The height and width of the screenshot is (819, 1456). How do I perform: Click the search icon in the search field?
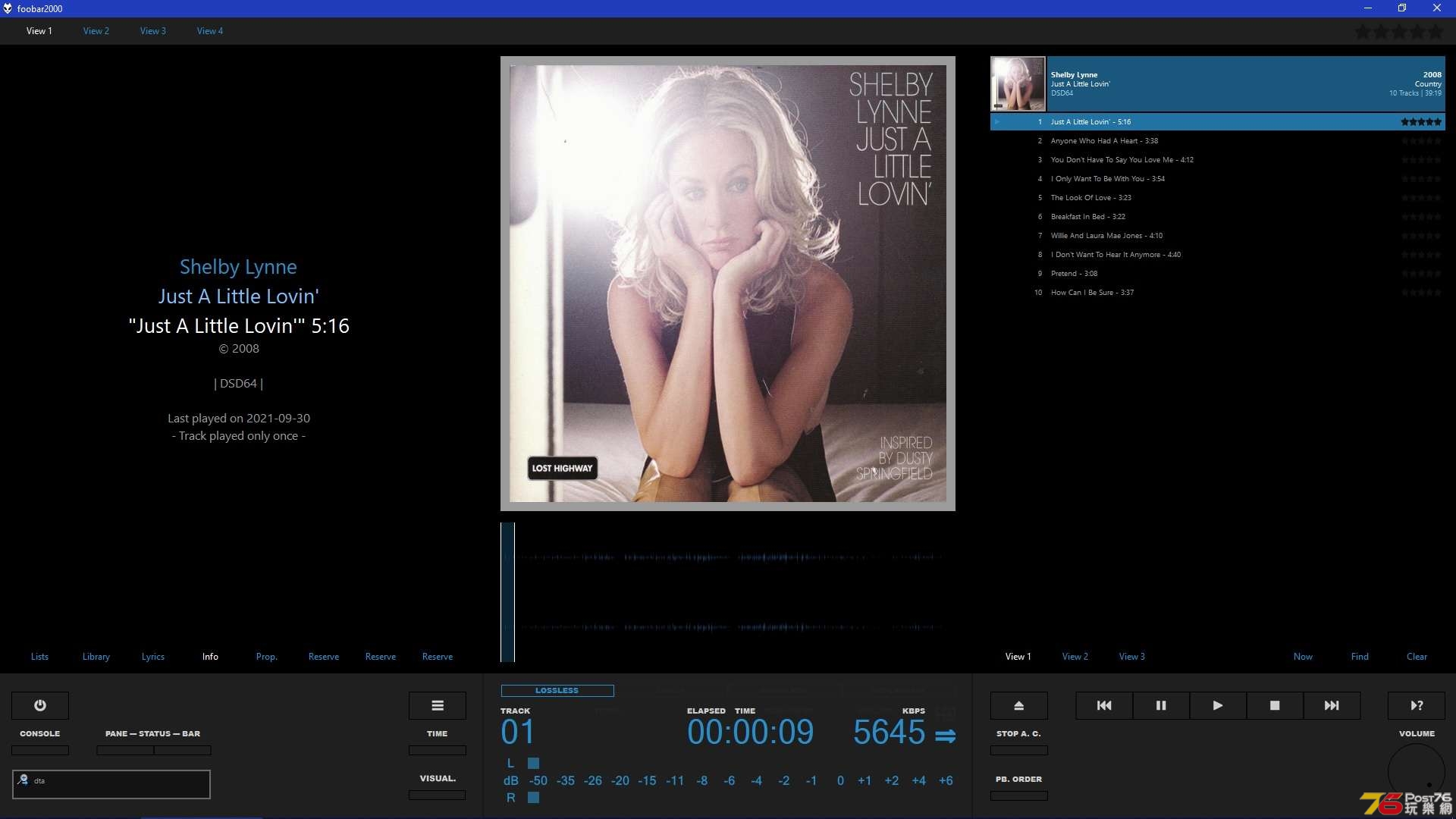click(x=23, y=780)
